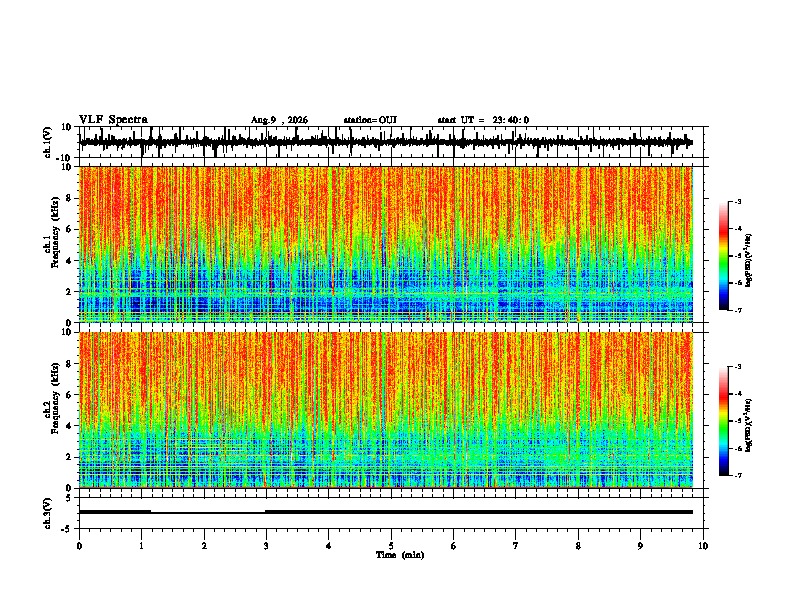This screenshot has height=612, width=792.
Task: Click the "10" tick label on the time axis
Action: tap(703, 546)
